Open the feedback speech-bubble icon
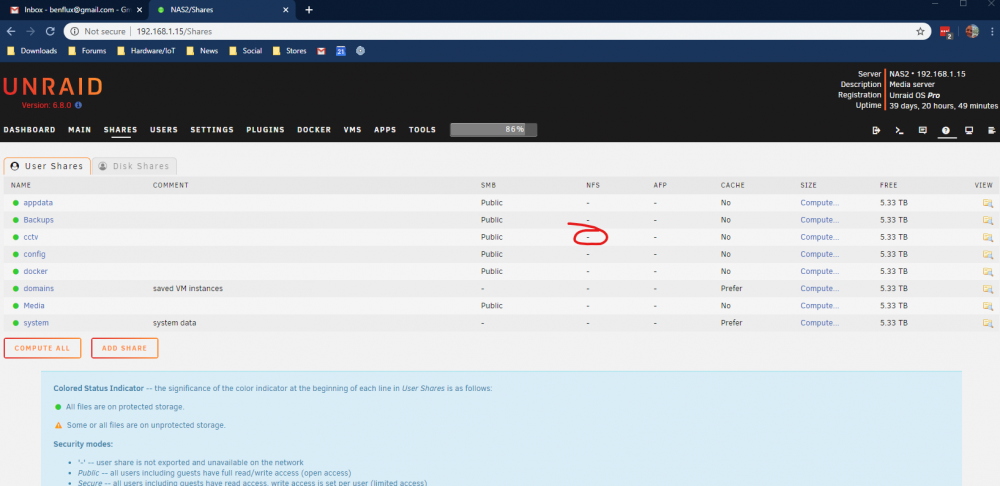 pyautogui.click(x=922, y=130)
